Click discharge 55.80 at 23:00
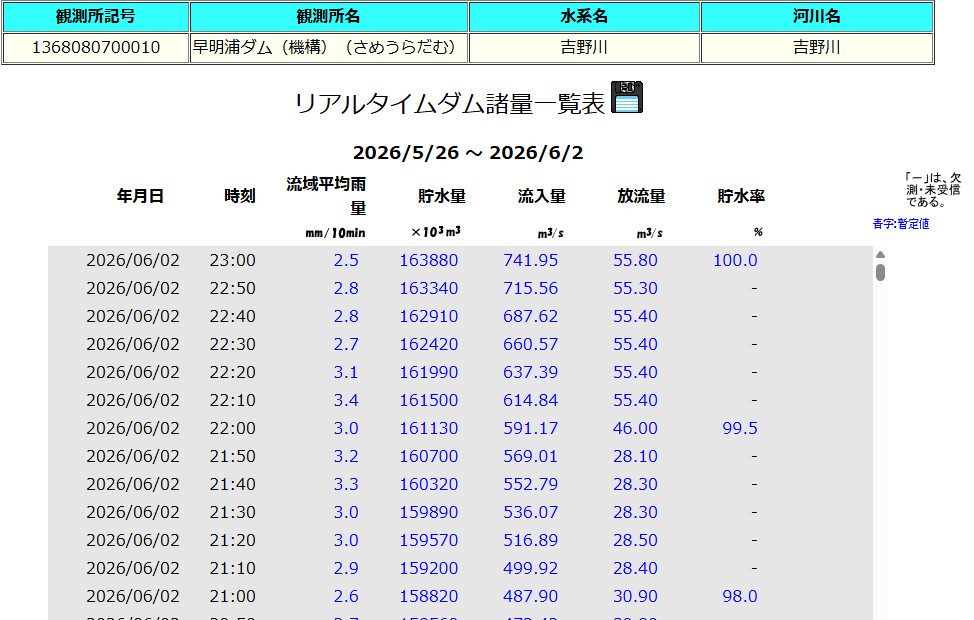 [635, 260]
